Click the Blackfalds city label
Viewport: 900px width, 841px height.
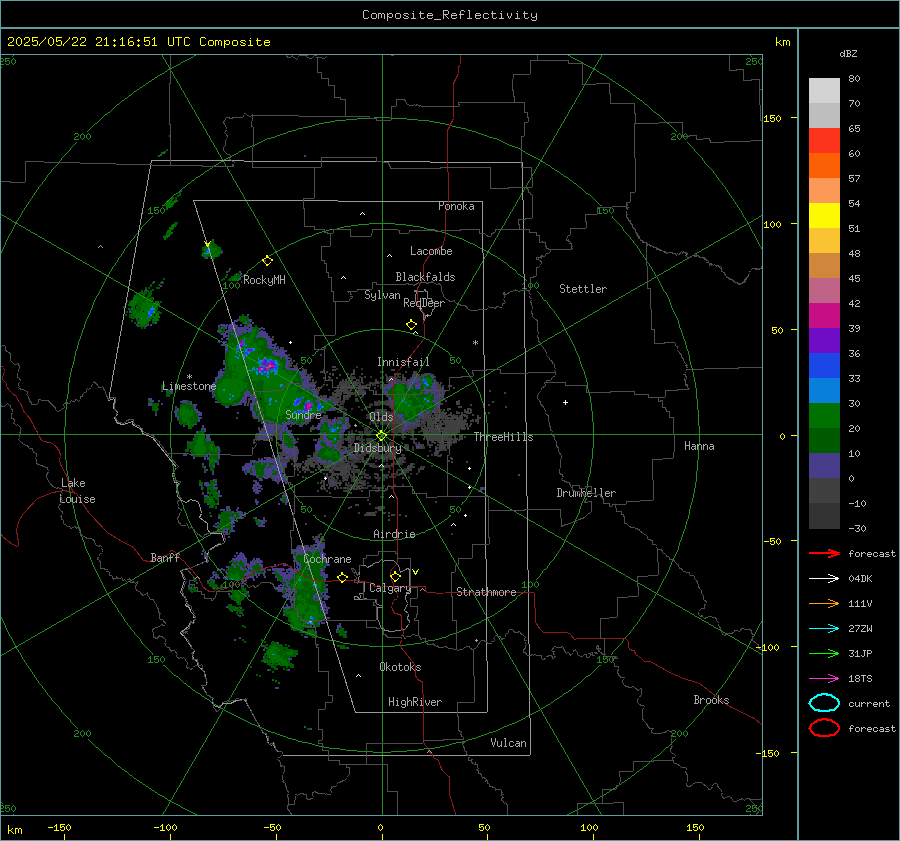[425, 277]
